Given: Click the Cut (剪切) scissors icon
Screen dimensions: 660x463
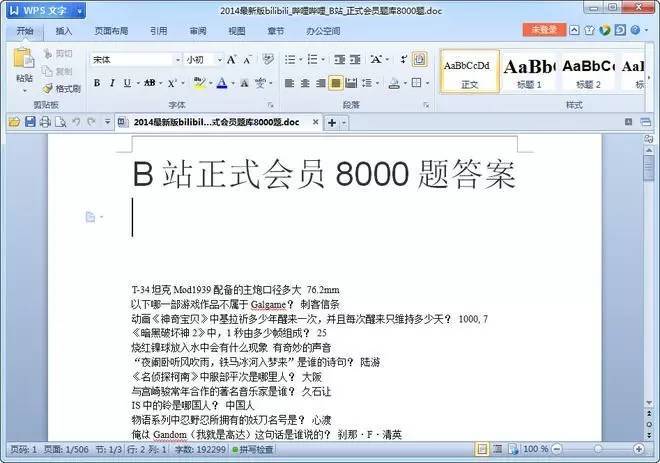Looking at the screenshot, I should pyautogui.click(x=48, y=53).
